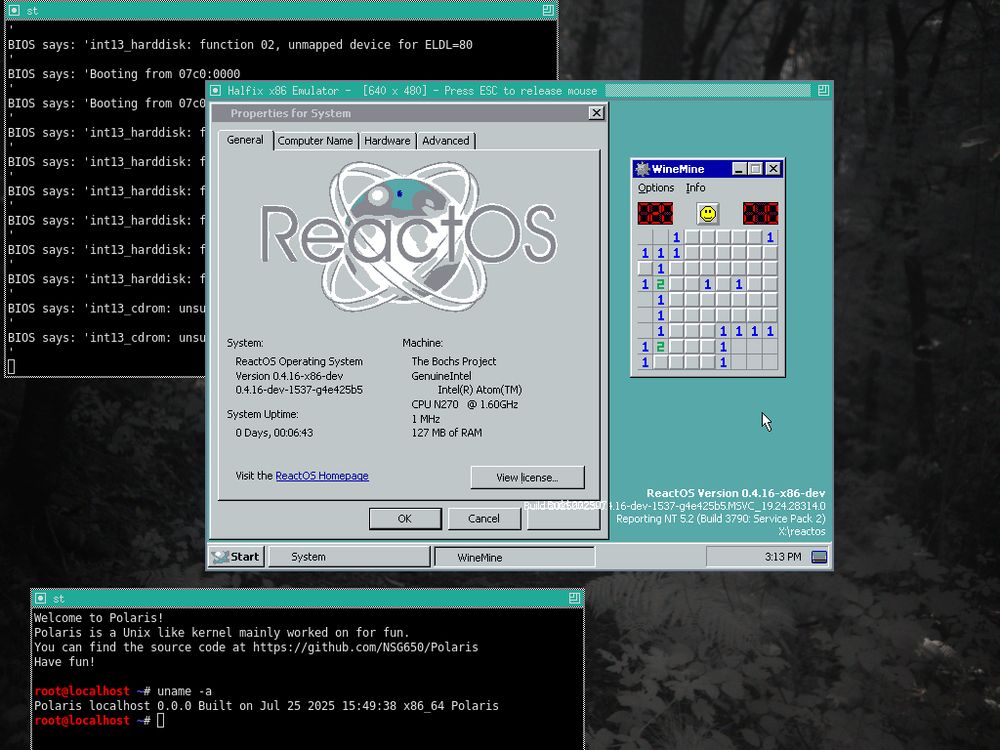Screen dimensions: 1000x750
Task: Switch to the Computer Name tab
Action: tap(315, 141)
